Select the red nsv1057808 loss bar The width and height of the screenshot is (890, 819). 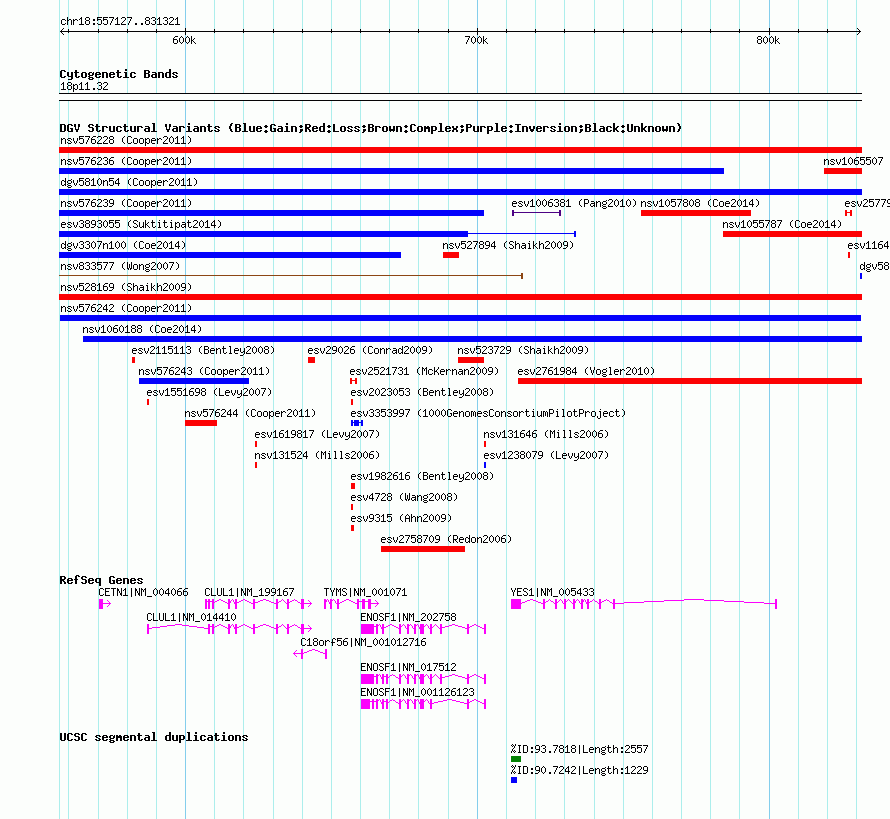696,213
